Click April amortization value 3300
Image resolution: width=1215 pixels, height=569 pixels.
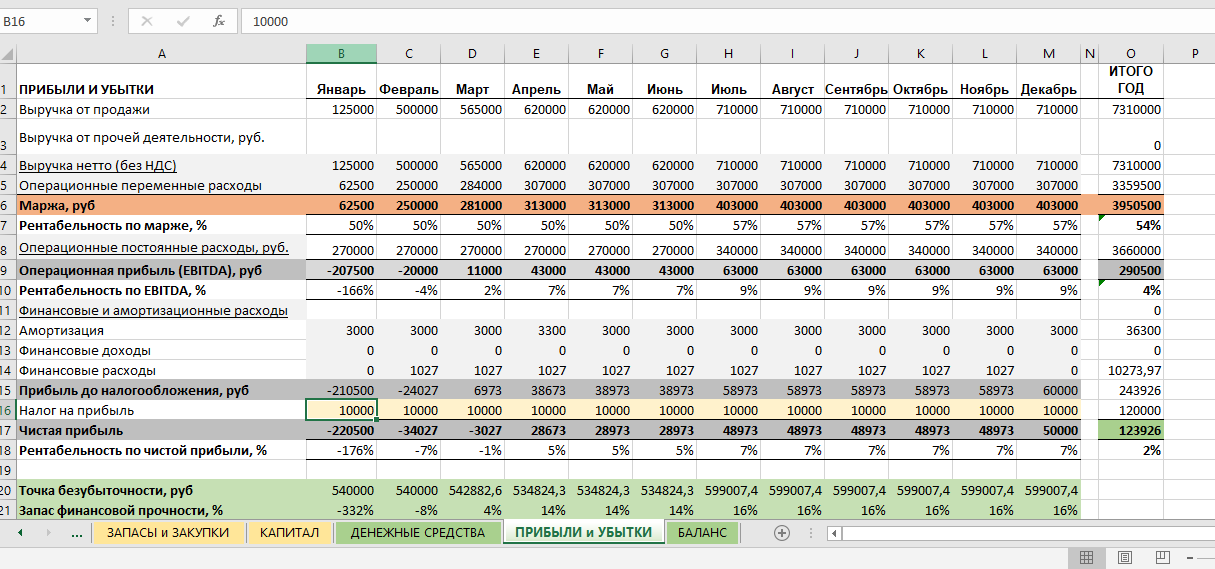pos(536,330)
